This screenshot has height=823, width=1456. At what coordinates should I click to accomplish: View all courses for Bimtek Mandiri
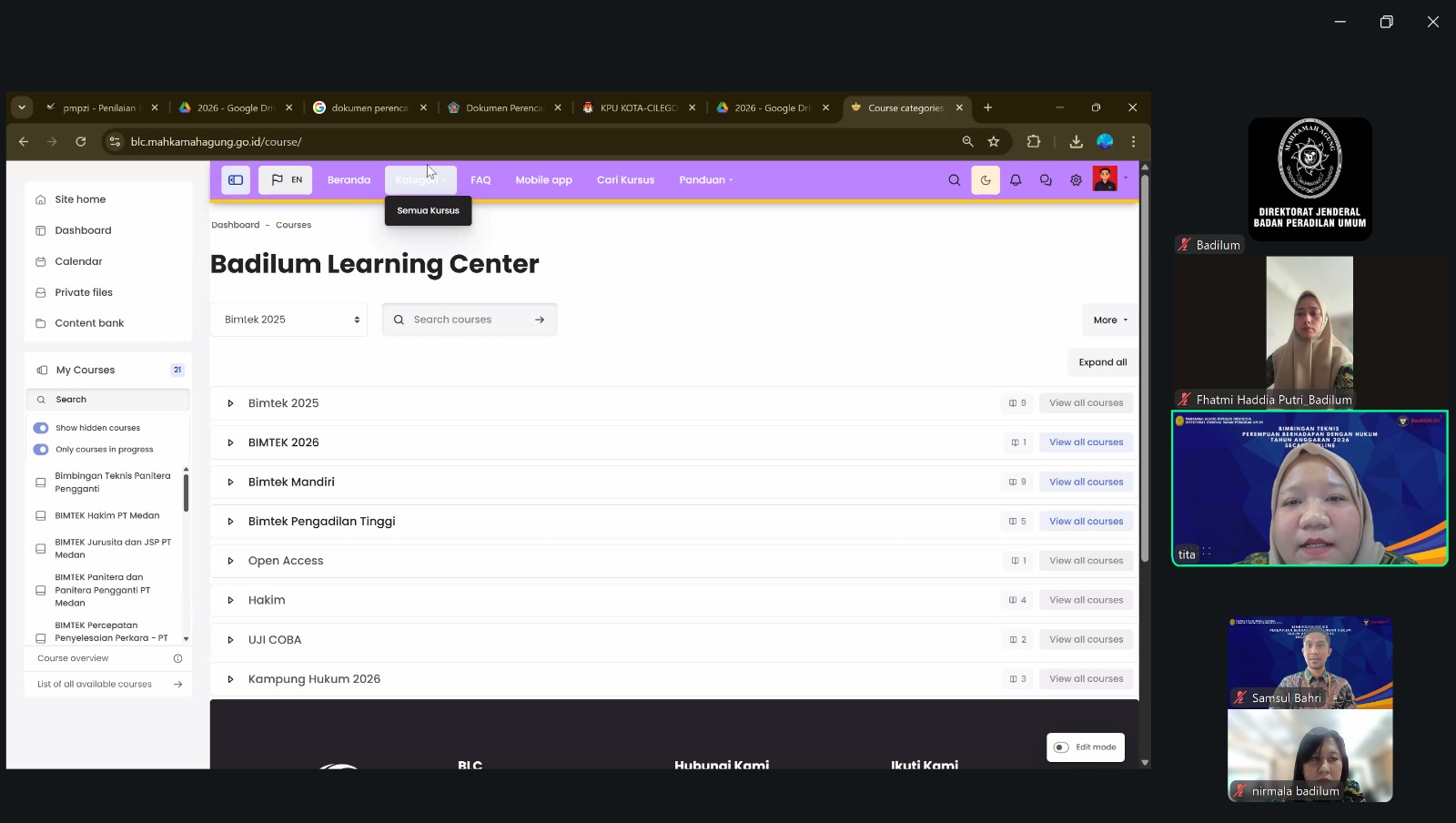click(1086, 483)
